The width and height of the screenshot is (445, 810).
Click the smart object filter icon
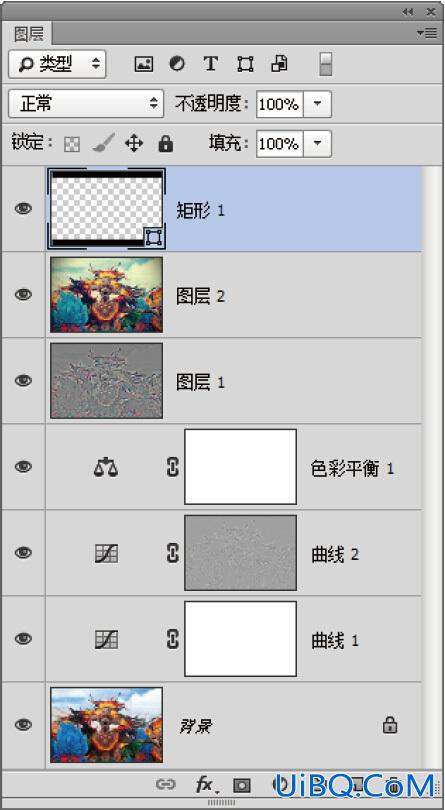coord(279,64)
